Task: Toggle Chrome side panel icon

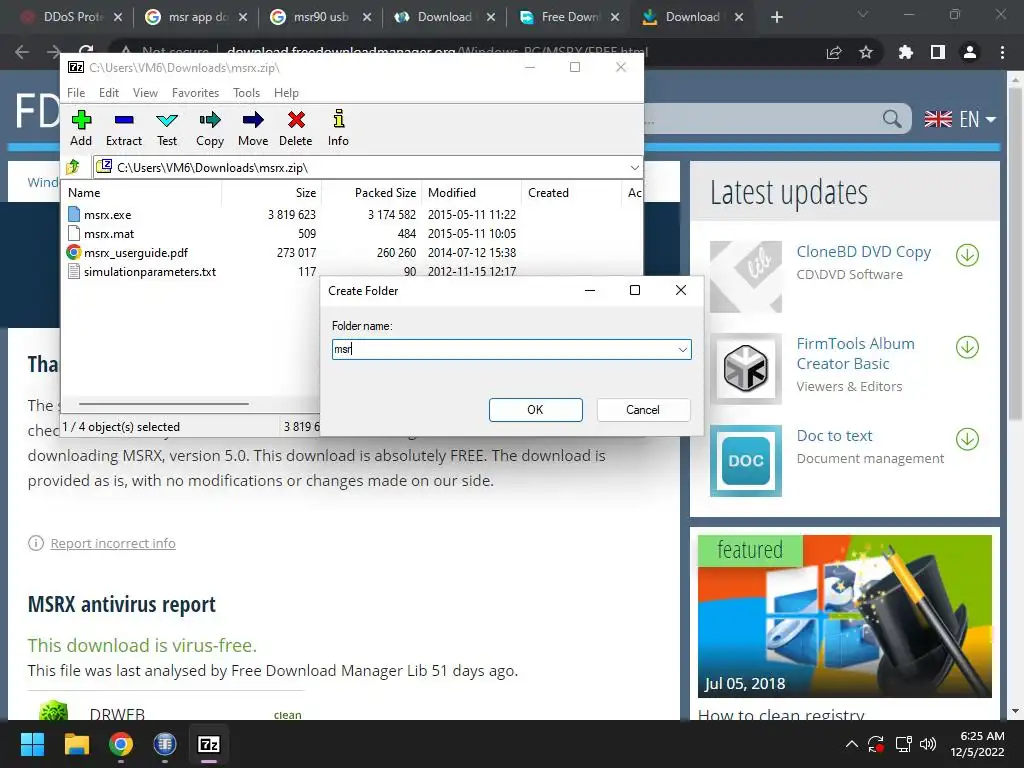Action: click(x=938, y=52)
